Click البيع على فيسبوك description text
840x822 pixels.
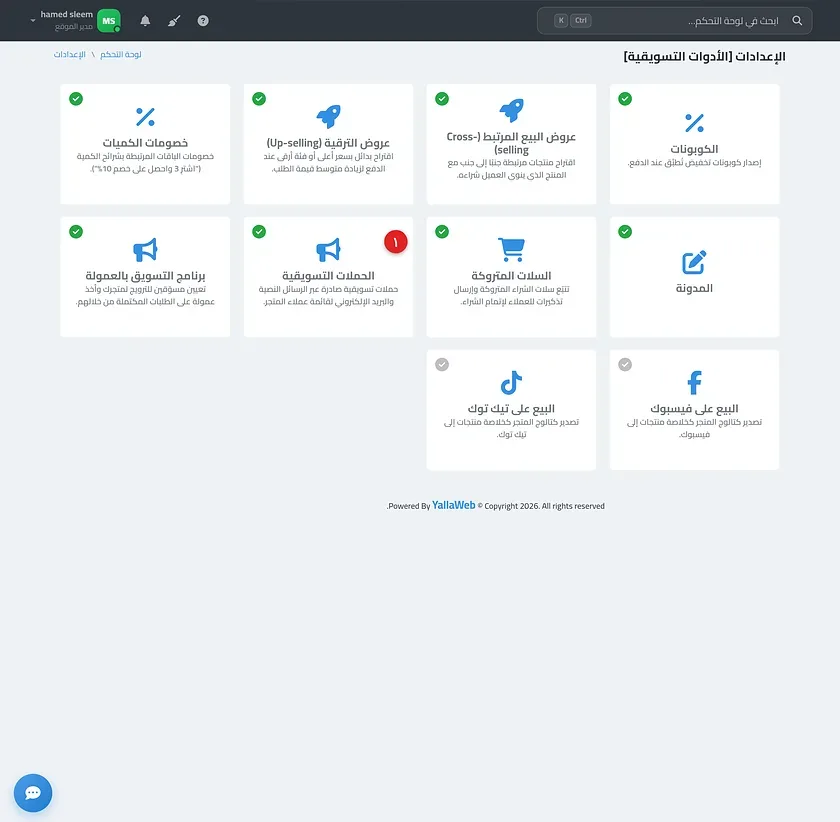[694, 428]
